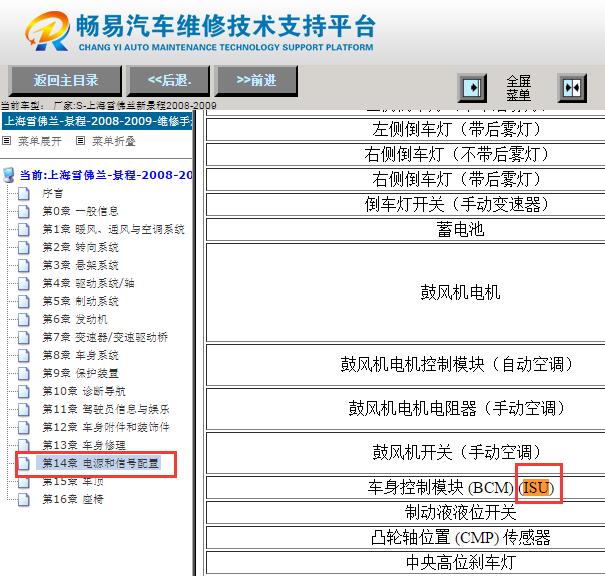Open 第0章 一般信息
Screen dimensions: 605x576
80,211
